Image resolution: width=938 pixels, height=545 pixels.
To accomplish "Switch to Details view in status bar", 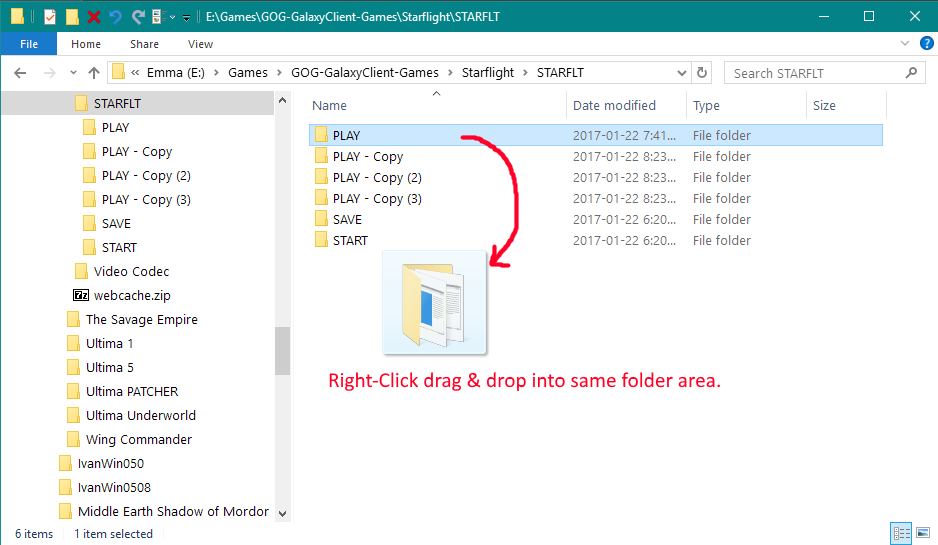I will point(901,533).
